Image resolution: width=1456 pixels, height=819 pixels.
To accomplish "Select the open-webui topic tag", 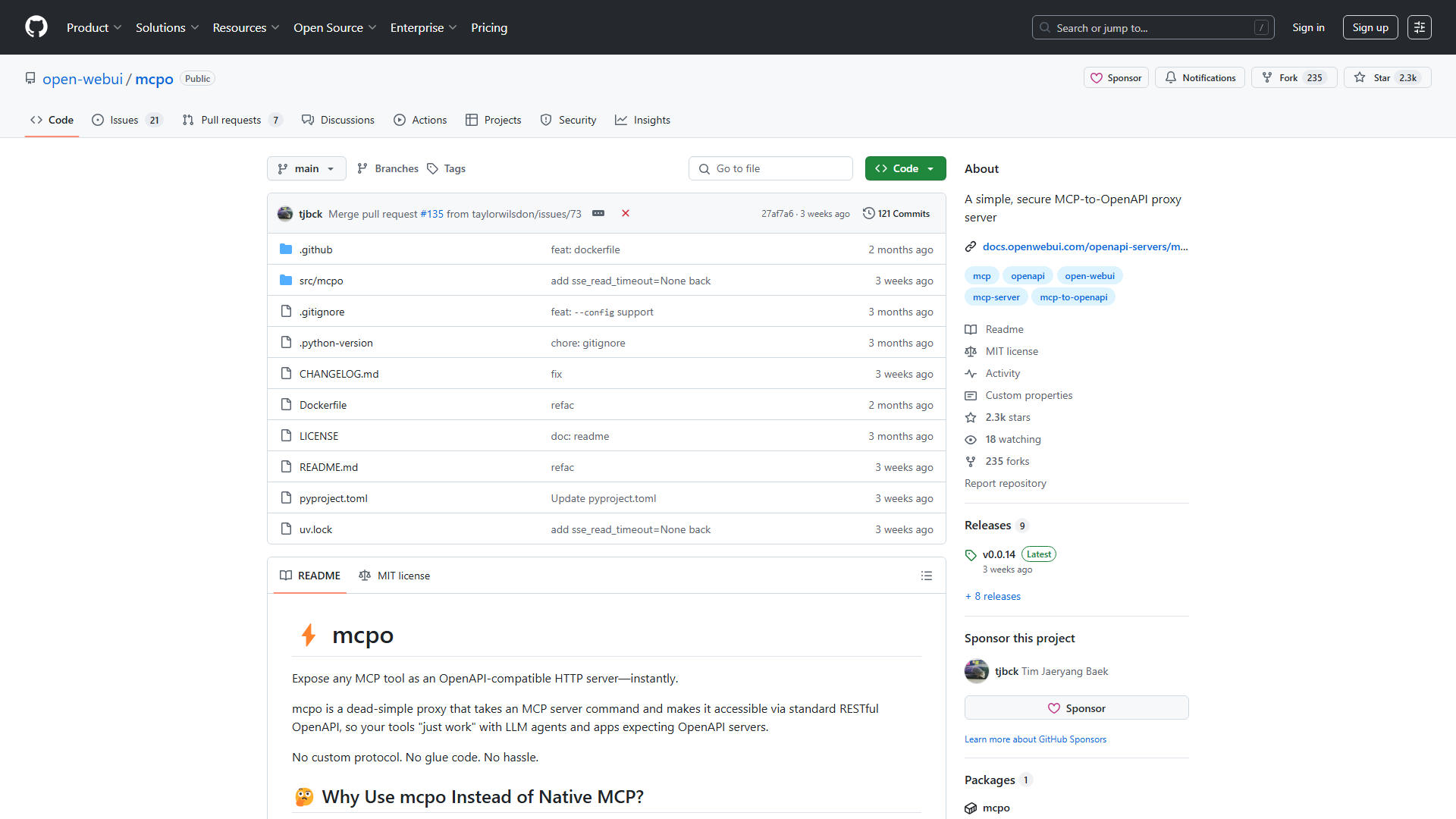I will pyautogui.click(x=1089, y=276).
